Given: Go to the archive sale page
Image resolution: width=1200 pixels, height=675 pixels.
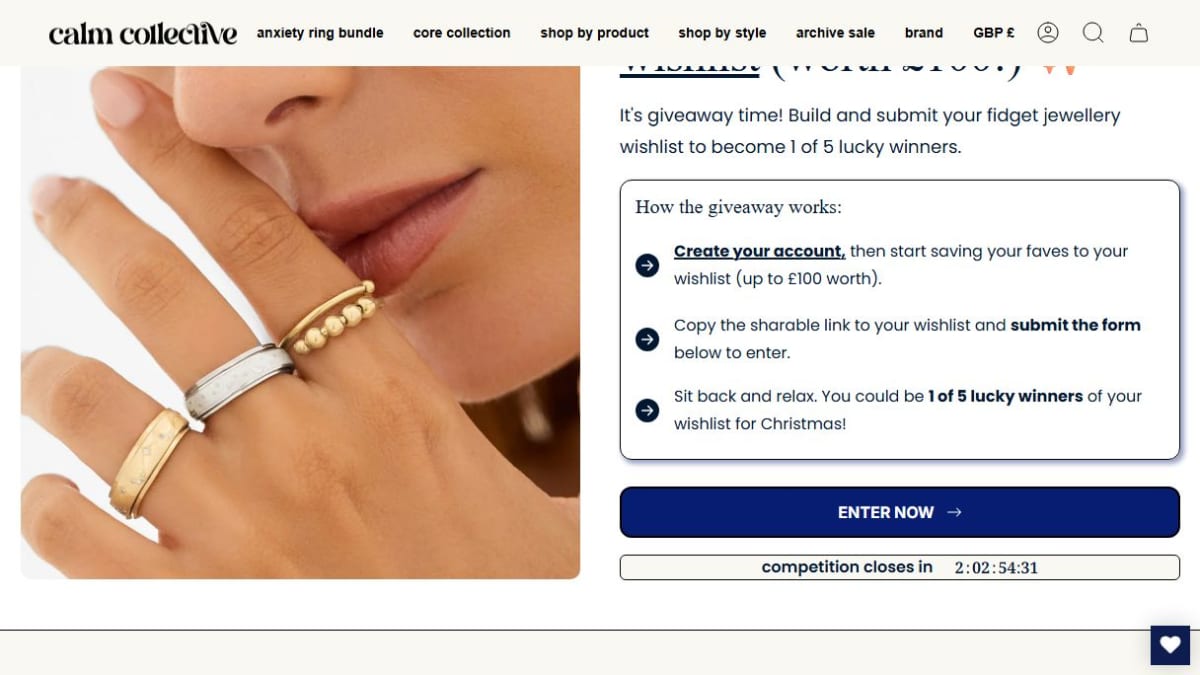Looking at the screenshot, I should [835, 33].
